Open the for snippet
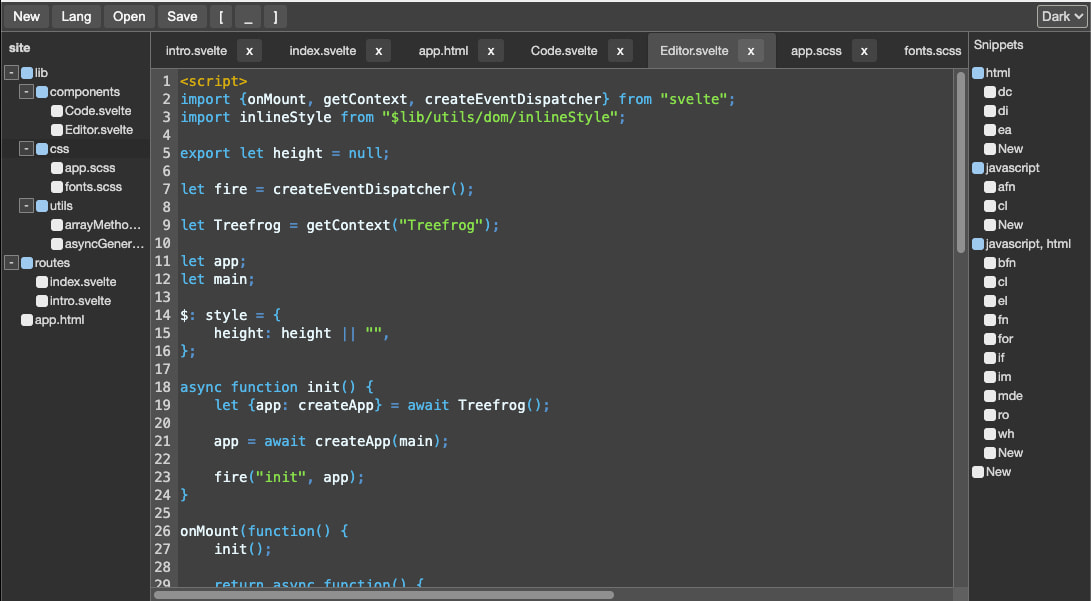The image size is (1091, 601). pyautogui.click(x=1005, y=339)
